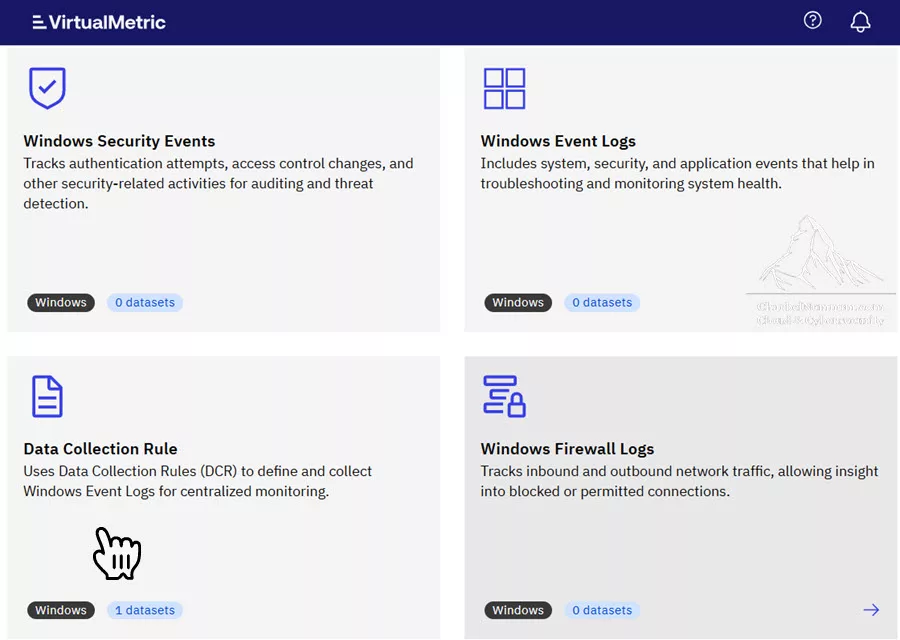Click the Windows tag on Windows Firewall Logs card
Screen dimensions: 900x640
518,610
